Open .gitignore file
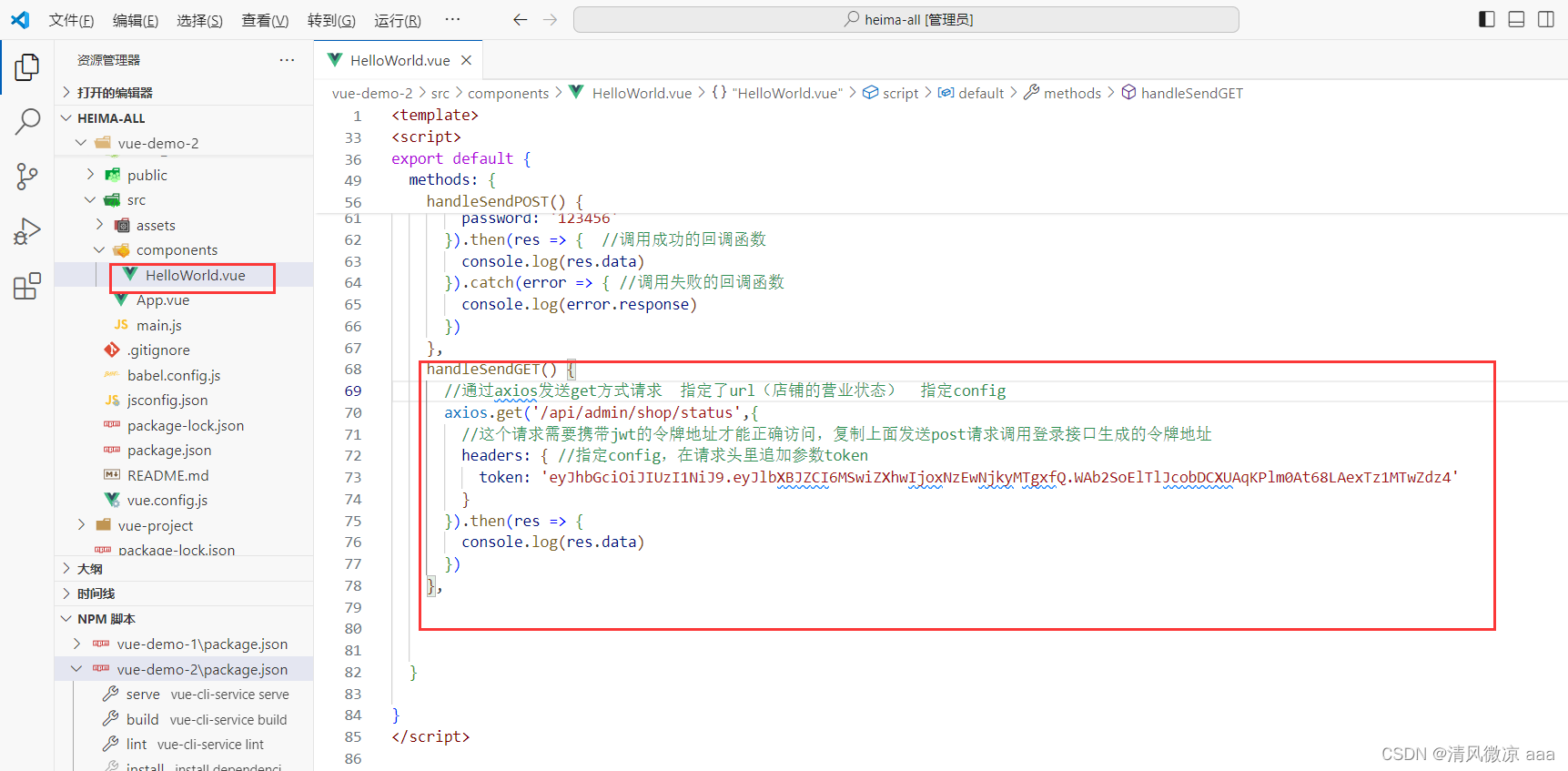Viewport: 1568px width, 771px height. (184, 350)
